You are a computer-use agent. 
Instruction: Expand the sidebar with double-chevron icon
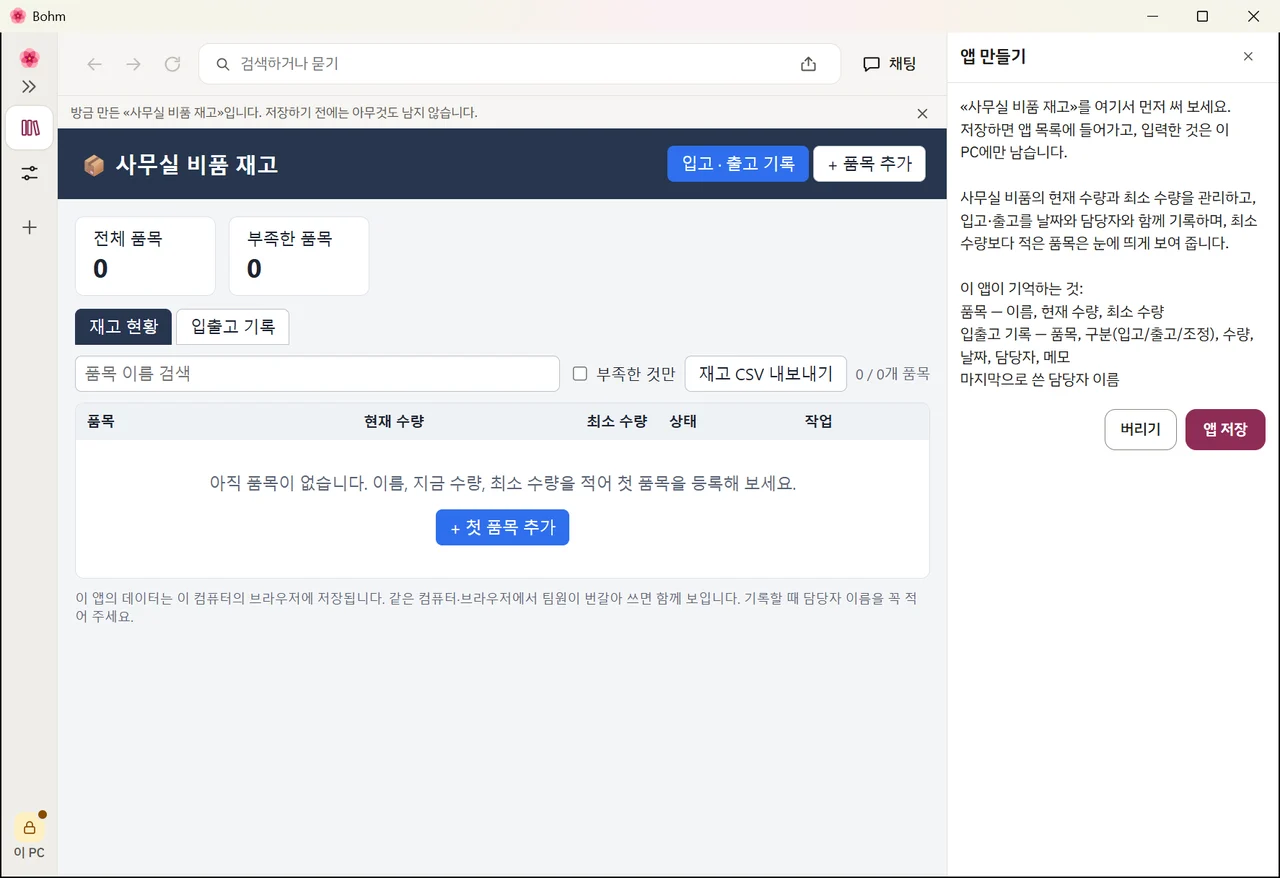tap(29, 87)
